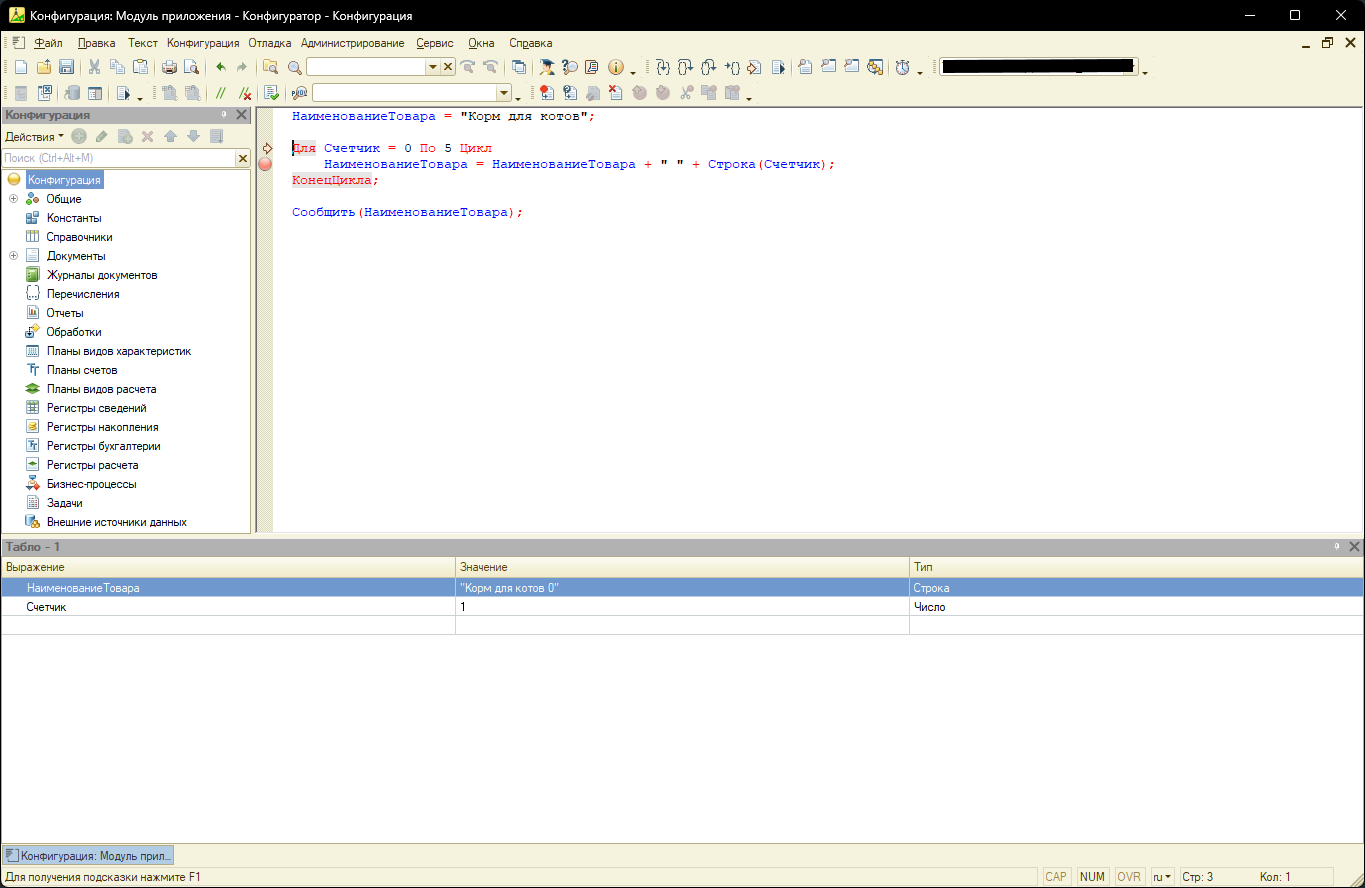Select Отчеты in configuration tree
The height and width of the screenshot is (888, 1365).
pyautogui.click(x=65, y=313)
